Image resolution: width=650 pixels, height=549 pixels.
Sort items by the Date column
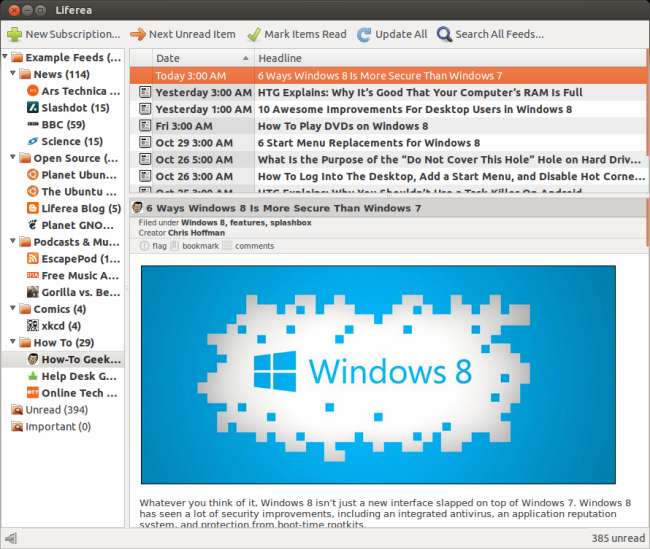point(203,58)
